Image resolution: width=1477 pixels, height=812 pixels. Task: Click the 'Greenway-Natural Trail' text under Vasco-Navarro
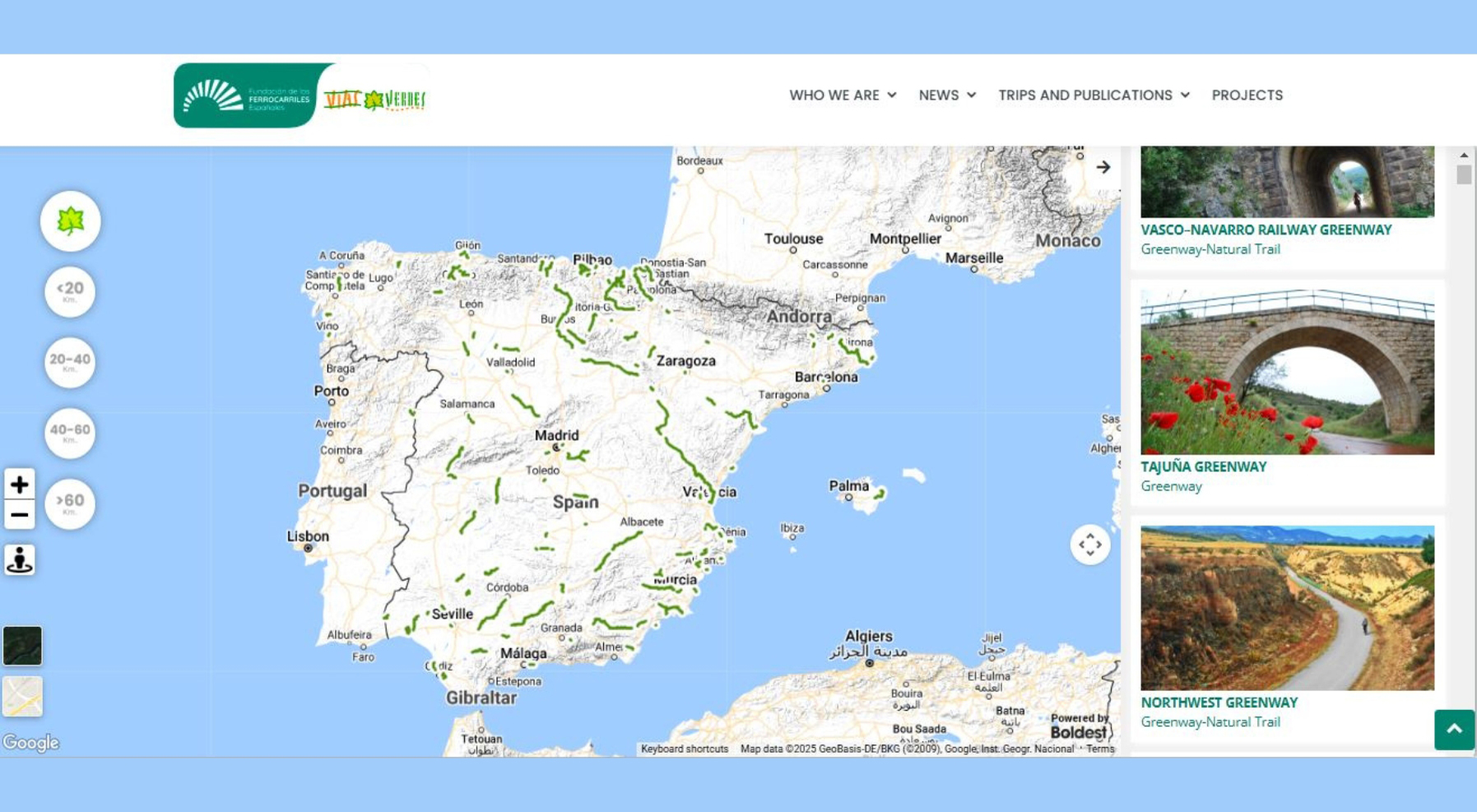[1210, 249]
